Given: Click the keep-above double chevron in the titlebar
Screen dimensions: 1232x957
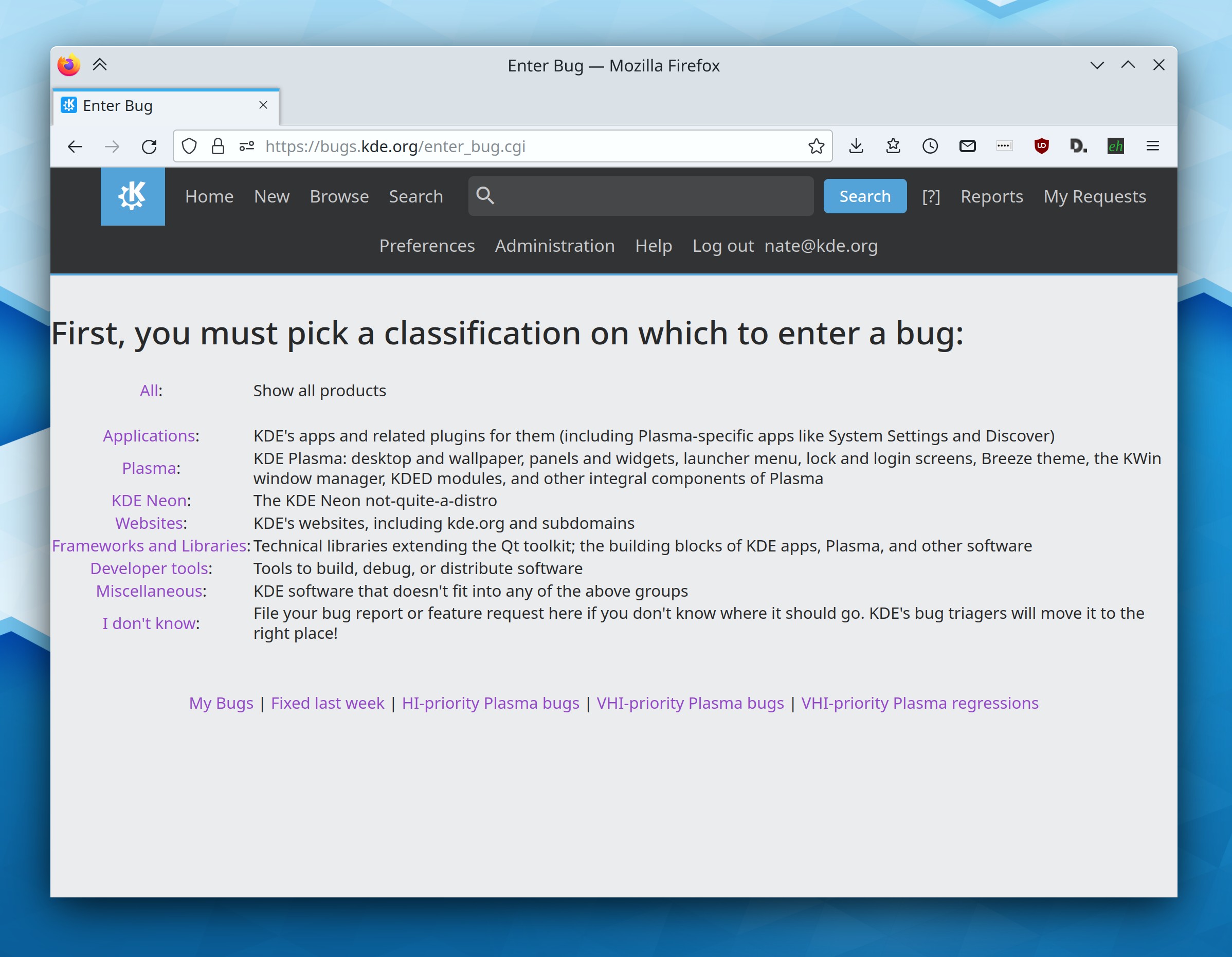Looking at the screenshot, I should (x=100, y=65).
